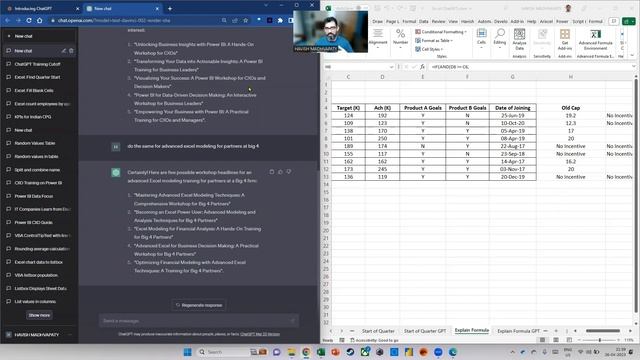Image resolution: width=640 pixels, height=360 pixels.
Task: Expand the Excel formula bar
Action: click(633, 67)
